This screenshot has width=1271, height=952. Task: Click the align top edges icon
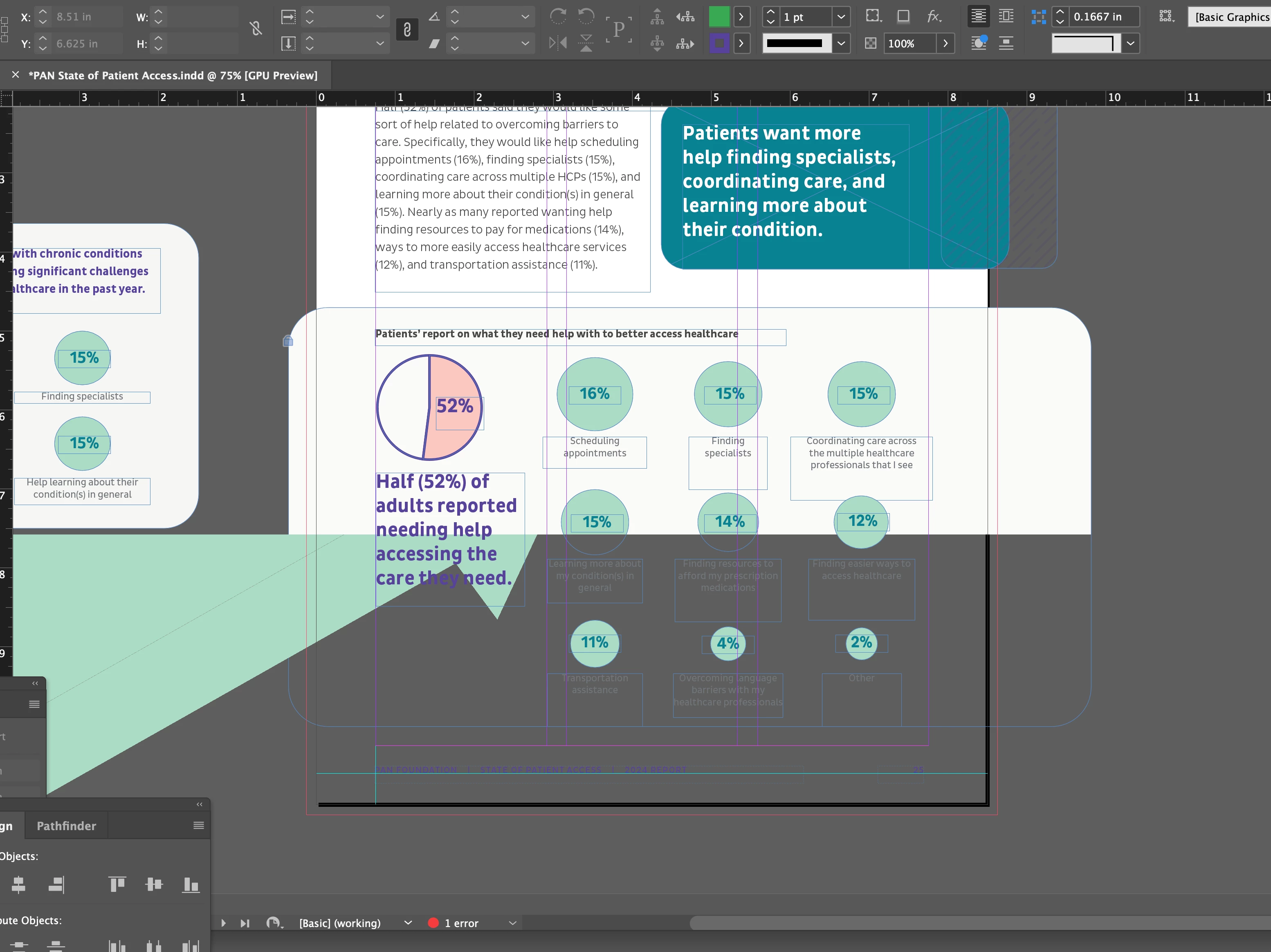coord(117,884)
